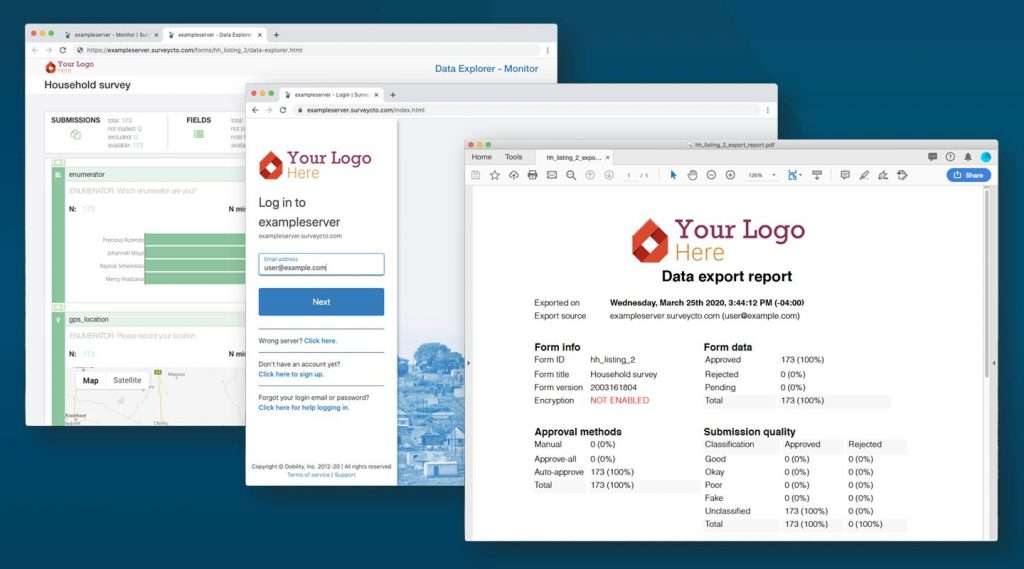Open the chat icon in PDF header
The width and height of the screenshot is (1024, 569).
tap(932, 157)
